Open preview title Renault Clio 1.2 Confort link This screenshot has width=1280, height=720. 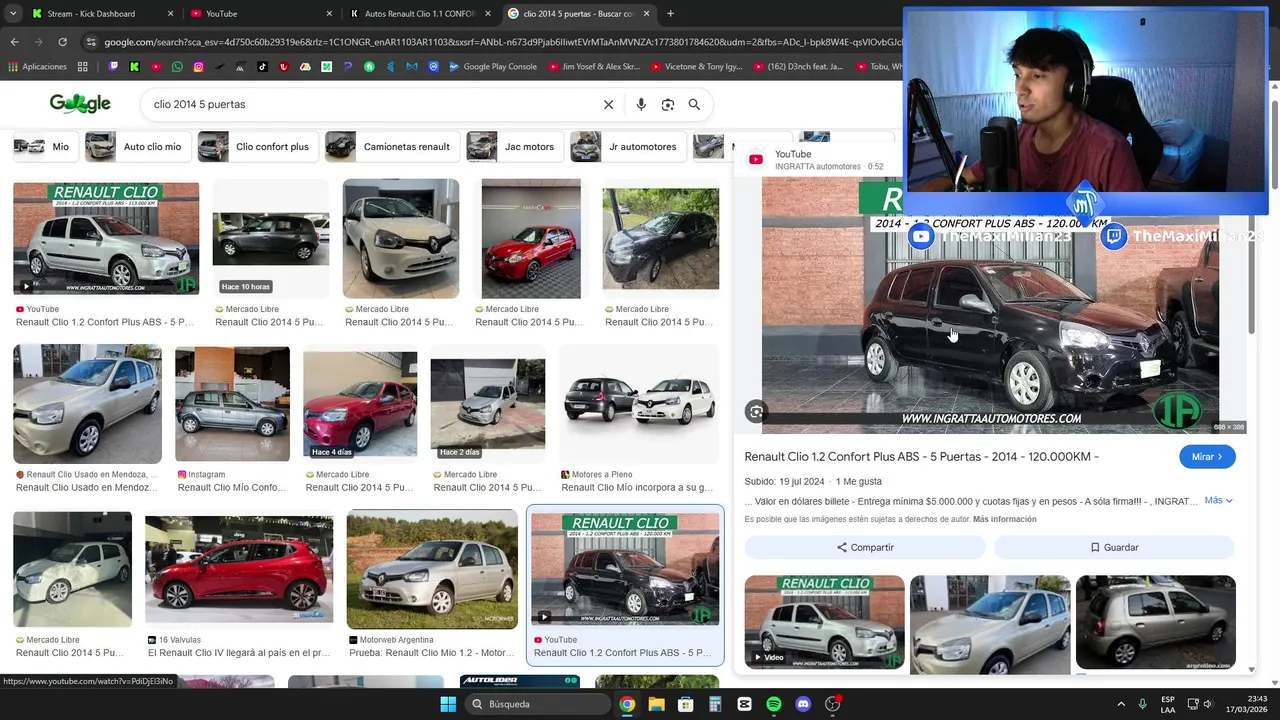(x=921, y=457)
